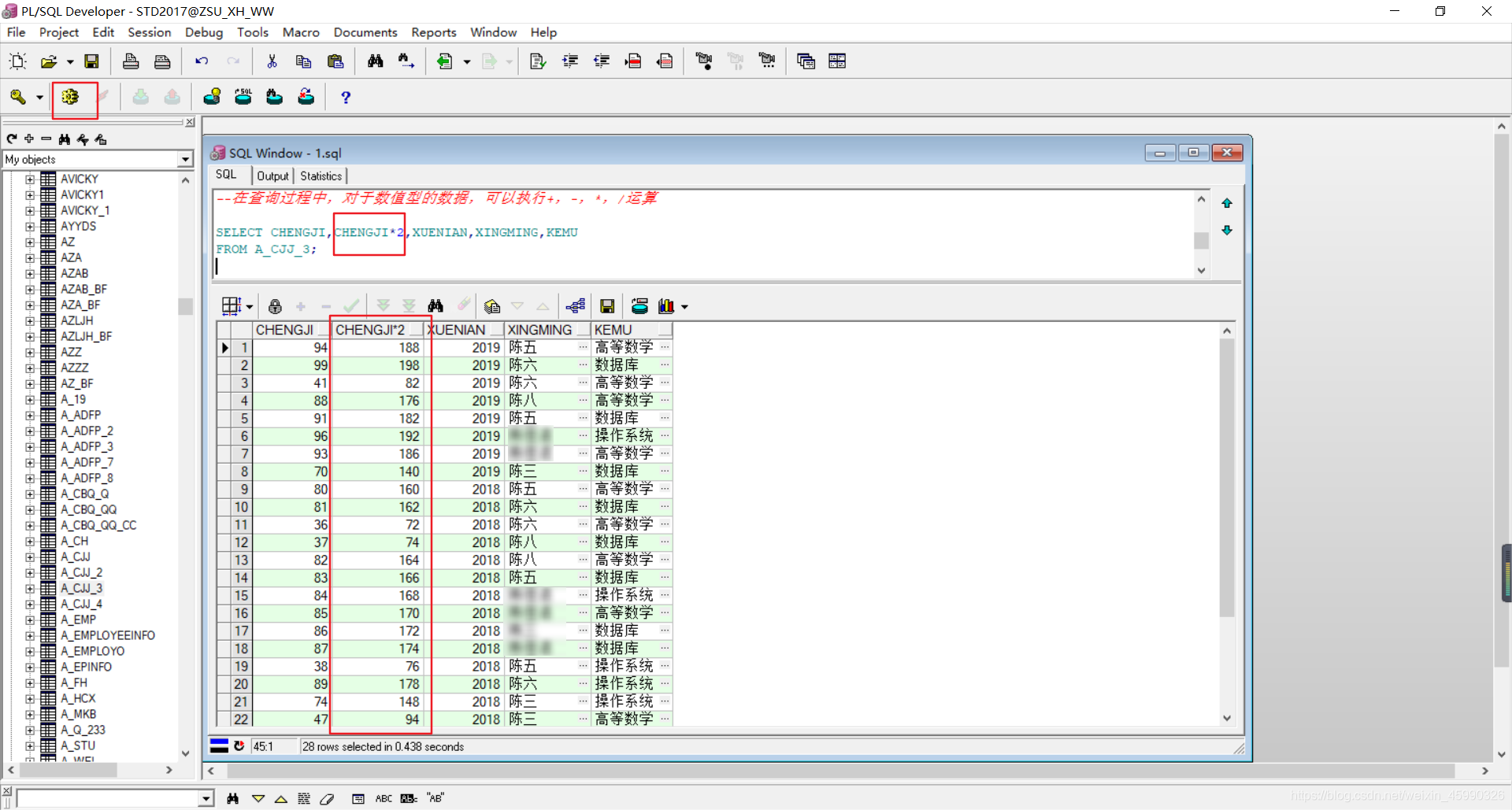Image resolution: width=1512 pixels, height=810 pixels.
Task: Click the Tile windows icon
Action: [837, 61]
